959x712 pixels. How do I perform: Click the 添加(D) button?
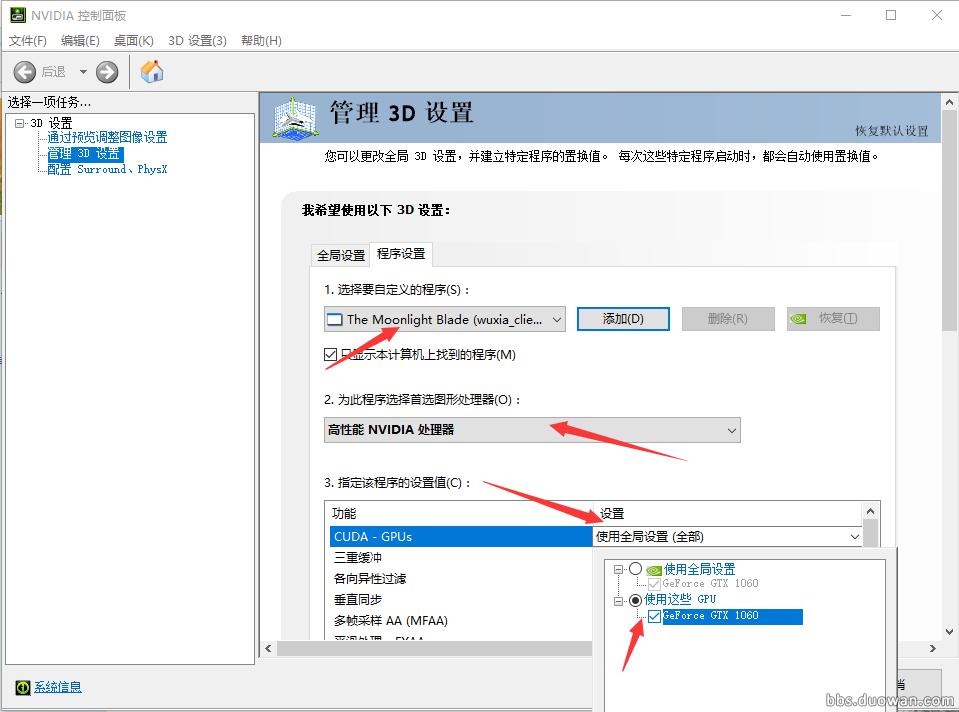click(622, 319)
